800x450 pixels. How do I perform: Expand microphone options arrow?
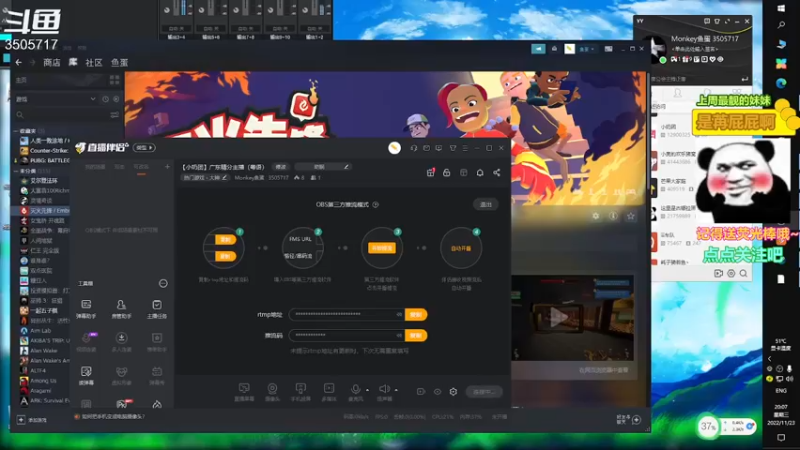coord(367,390)
